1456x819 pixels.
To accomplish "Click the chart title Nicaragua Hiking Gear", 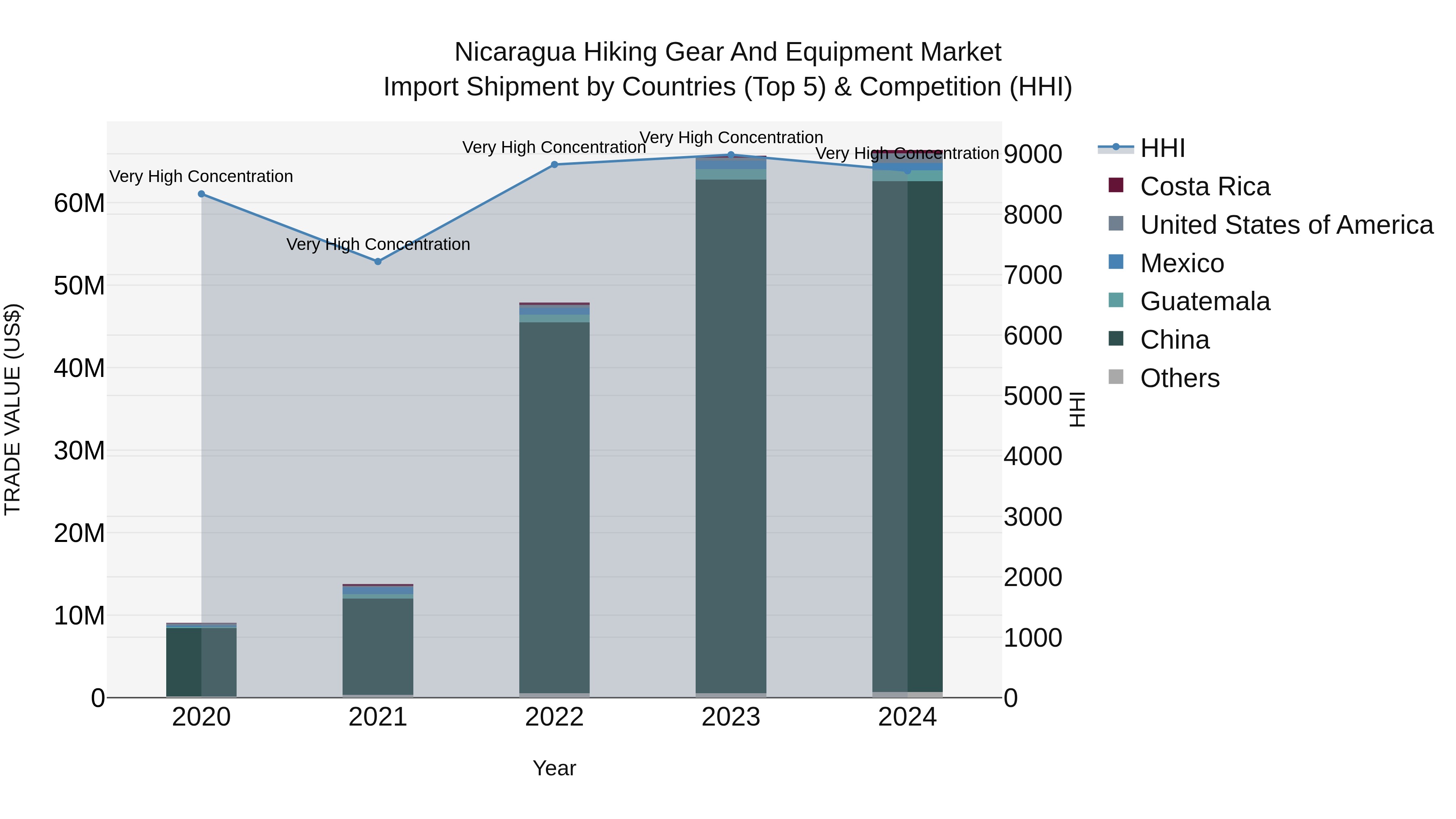I will (728, 52).
